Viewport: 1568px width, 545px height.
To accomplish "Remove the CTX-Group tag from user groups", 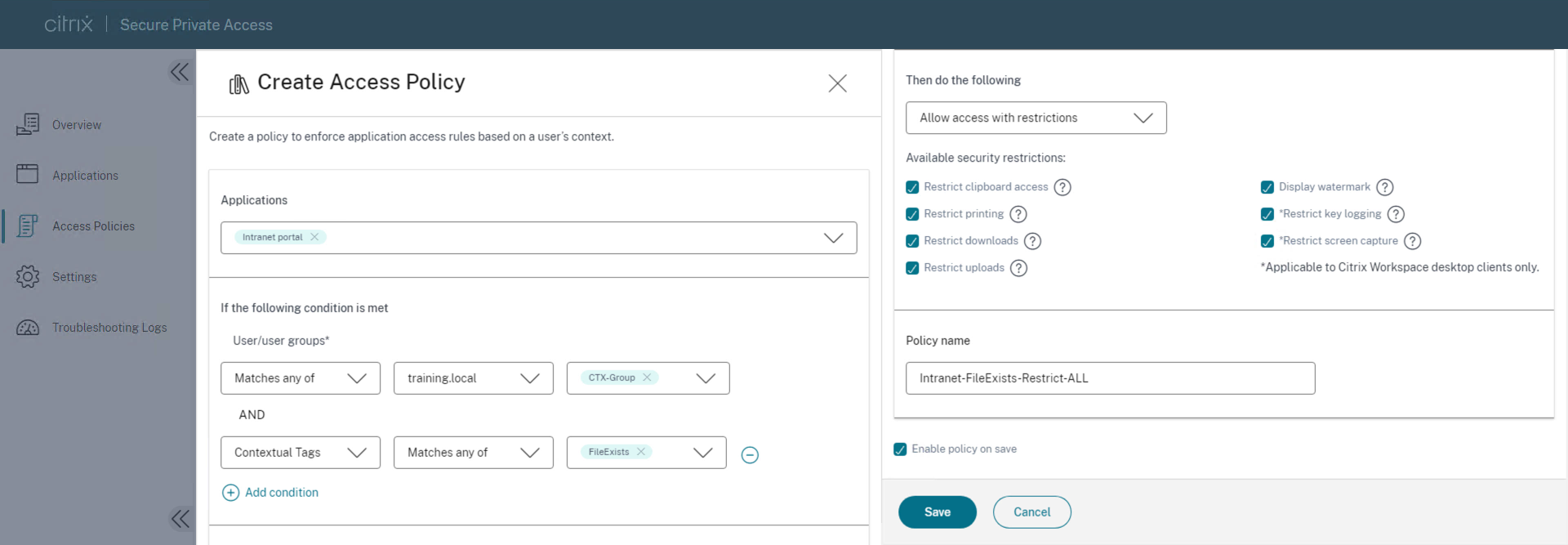I will click(647, 377).
